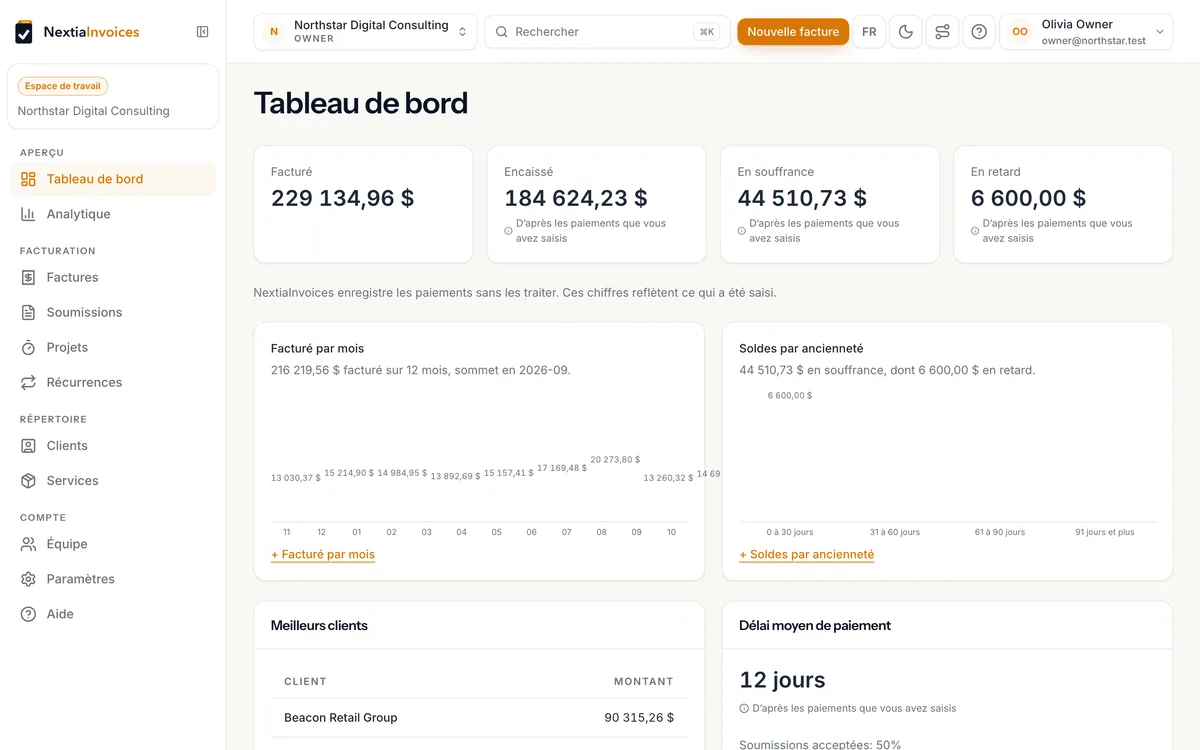This screenshot has height=750, width=1200.
Task: Focus the Rechercher search field
Action: [607, 32]
